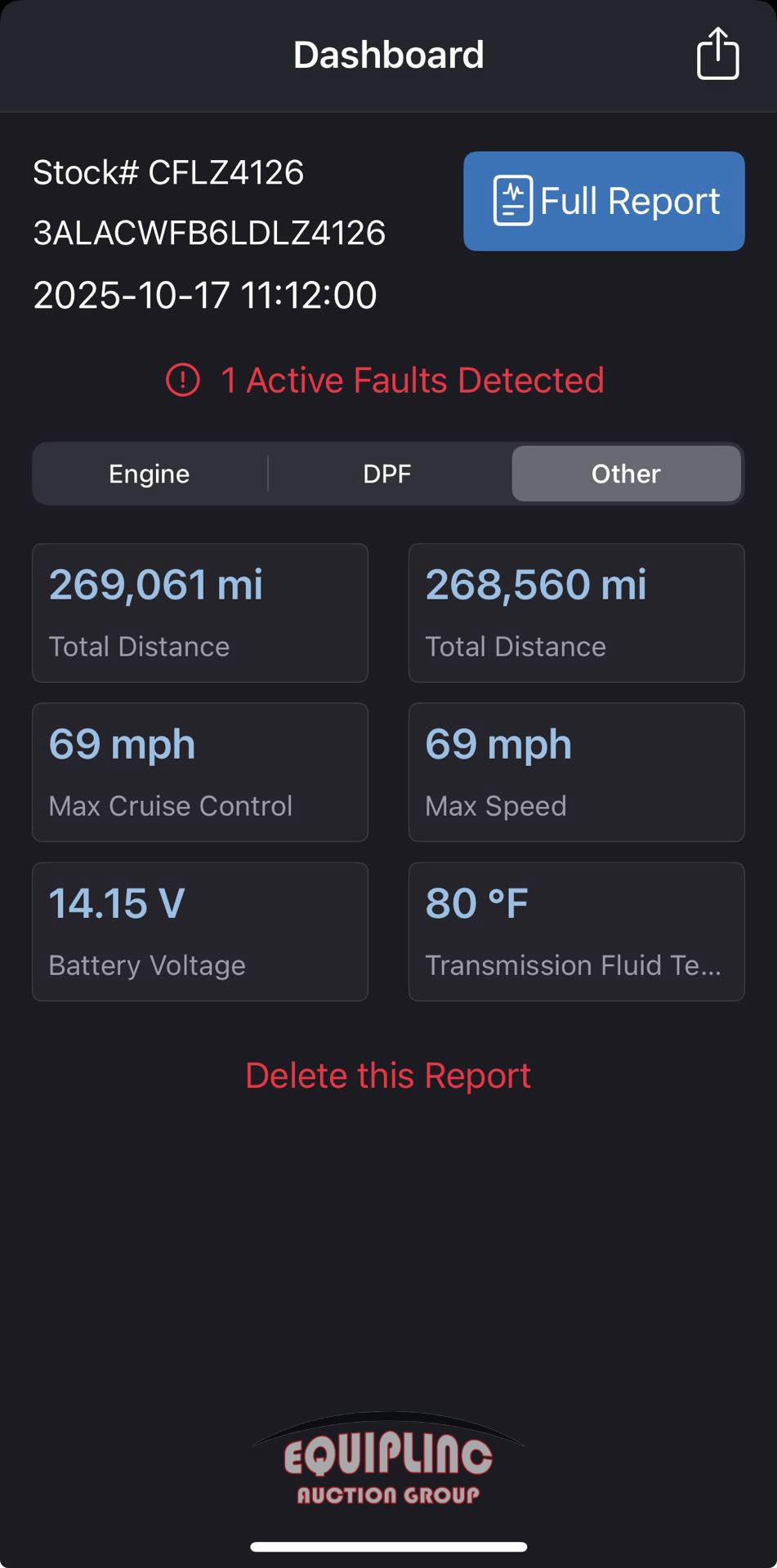Tap the VIN 3ALACWFB6LDLZ4126
This screenshot has width=777, height=1568.
209,233
